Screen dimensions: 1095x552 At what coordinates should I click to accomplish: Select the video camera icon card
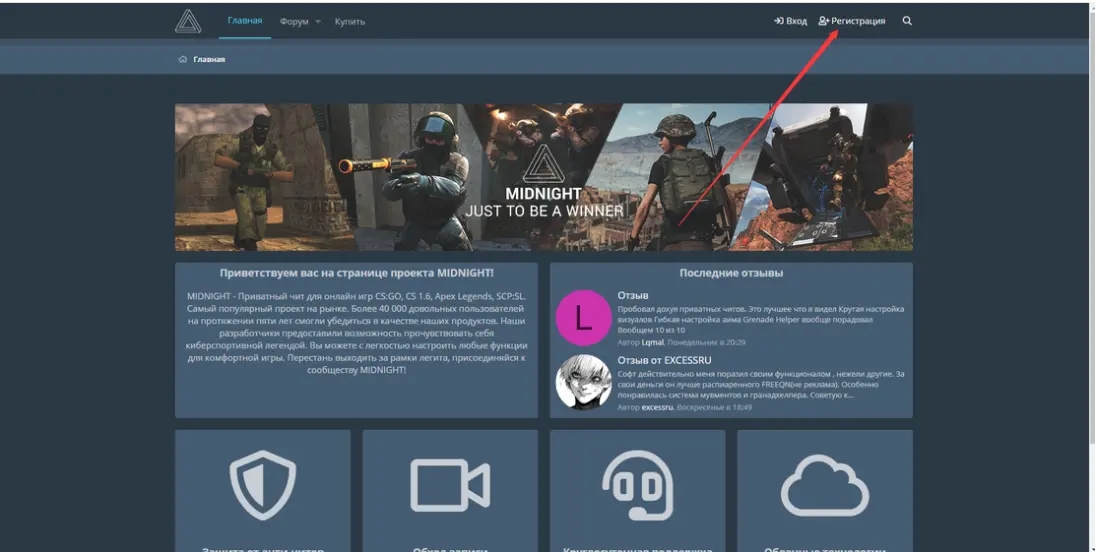(450, 487)
